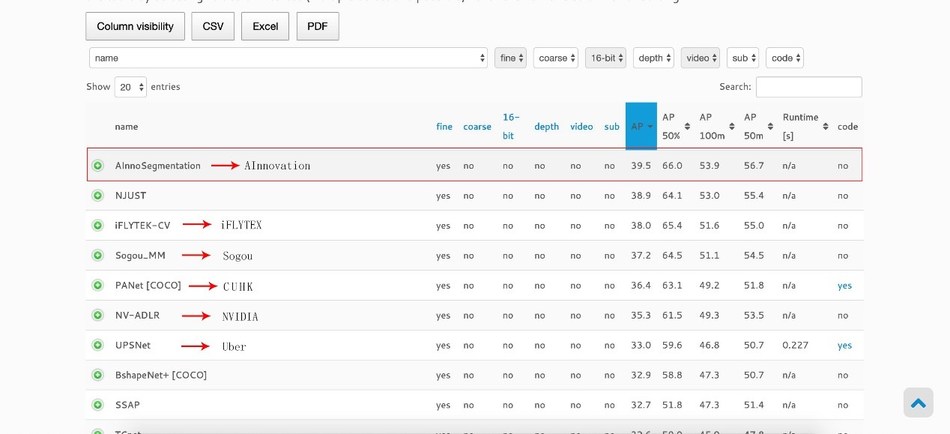
Task: Click green plus icon for PANet [COCO]
Action: [x=98, y=286]
